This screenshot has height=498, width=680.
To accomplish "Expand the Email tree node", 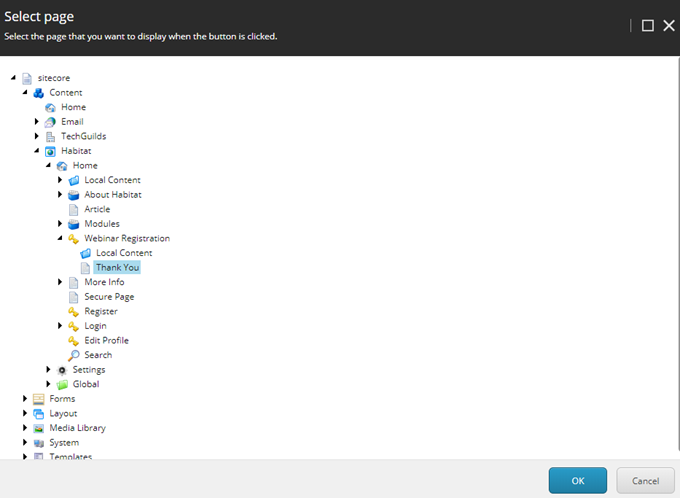I will [36, 121].
